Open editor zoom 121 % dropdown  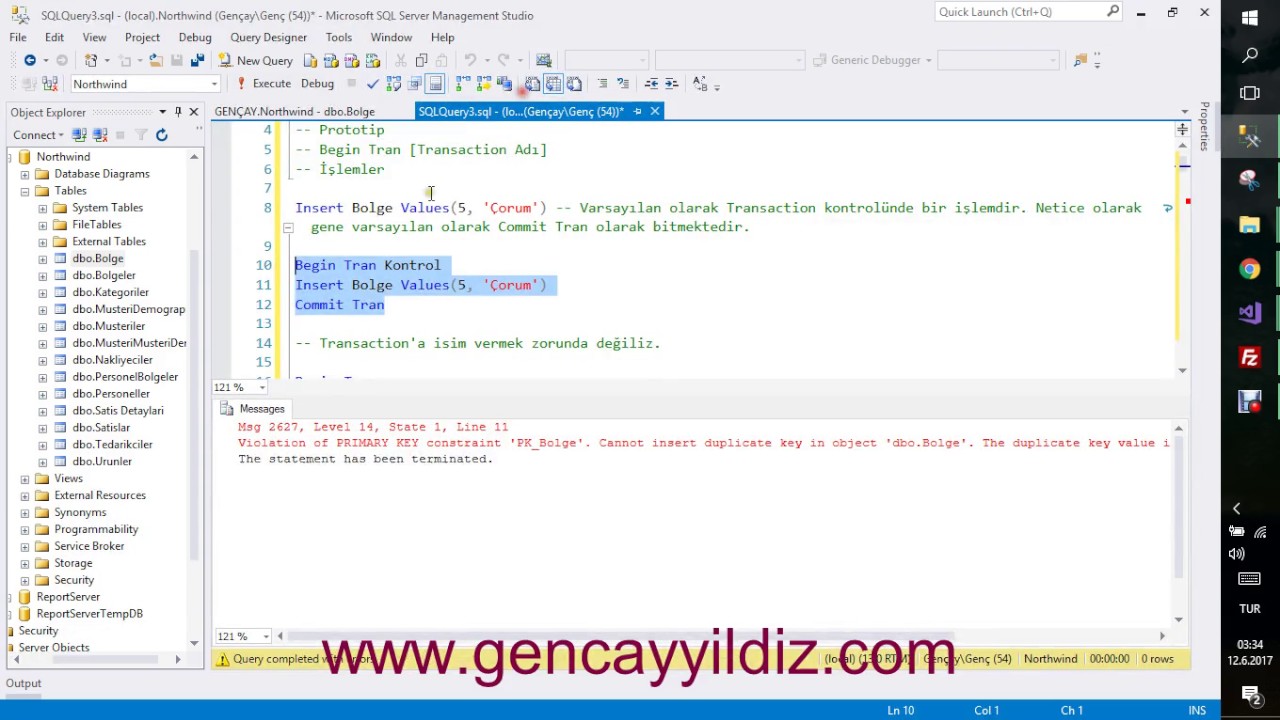tap(262, 387)
